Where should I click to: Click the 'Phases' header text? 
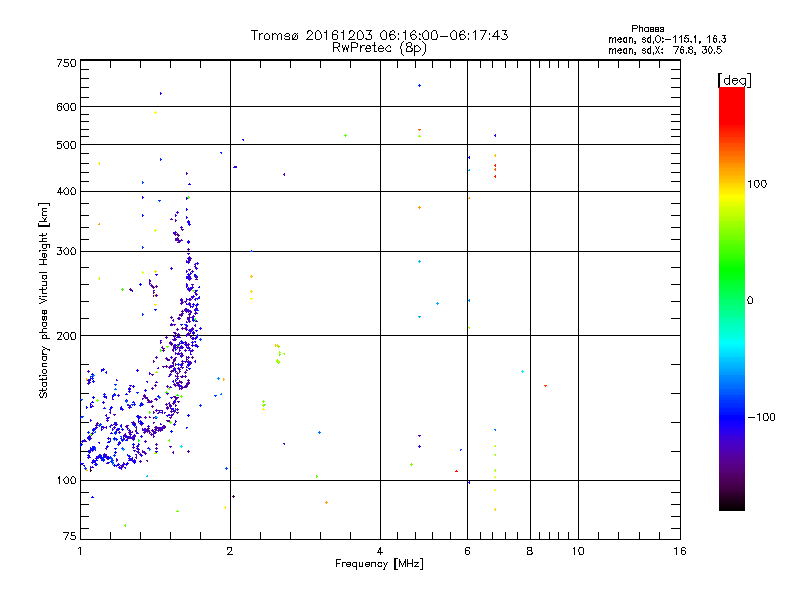pyautogui.click(x=647, y=29)
